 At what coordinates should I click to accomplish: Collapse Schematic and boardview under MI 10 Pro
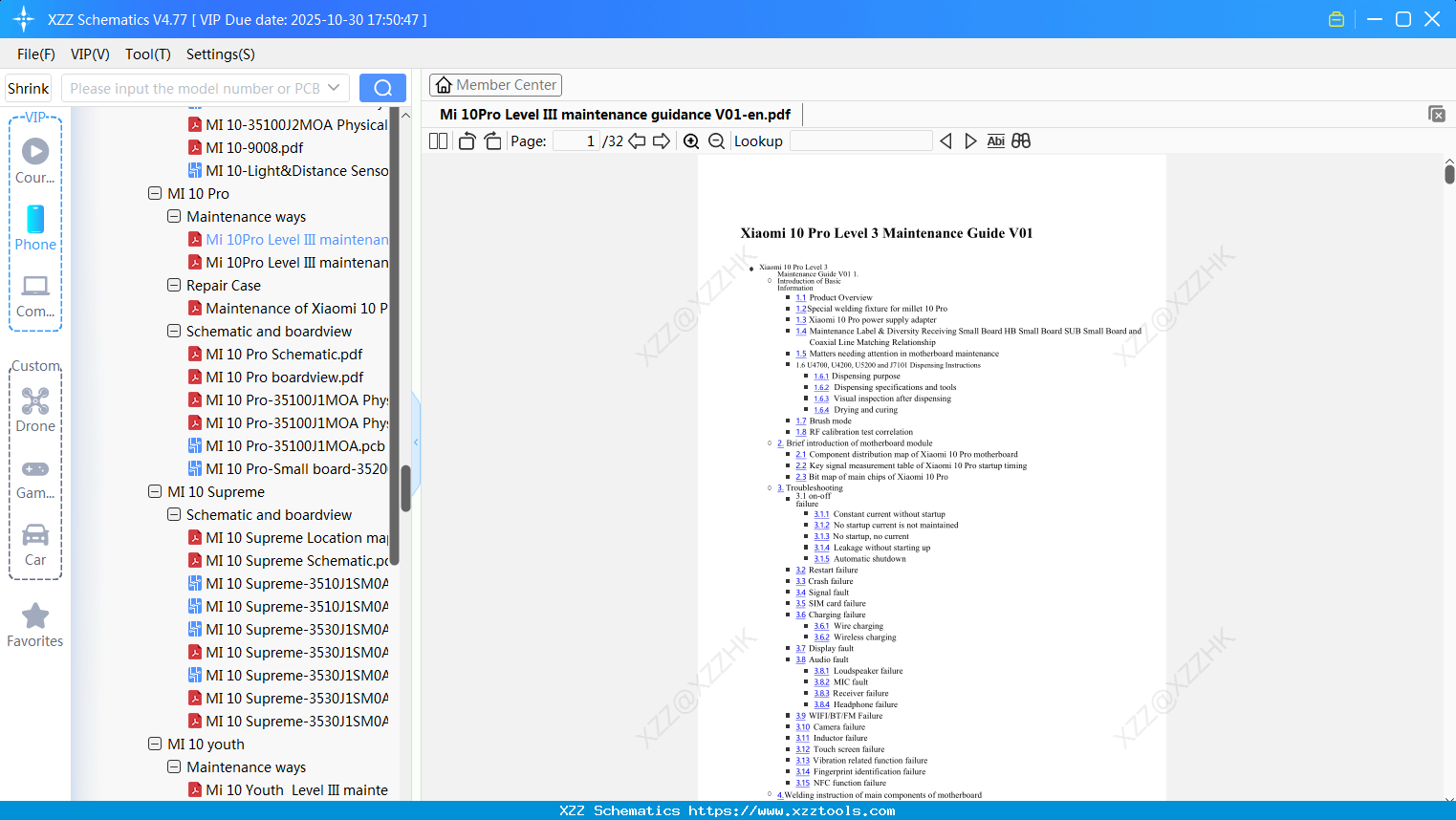(x=174, y=331)
